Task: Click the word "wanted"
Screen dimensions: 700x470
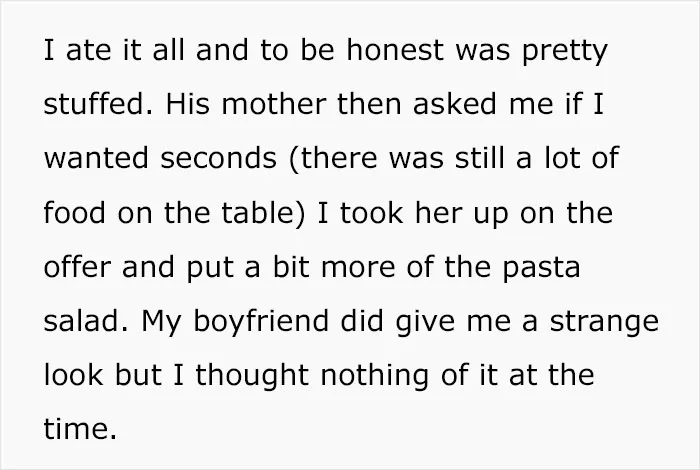Action: coord(96,158)
